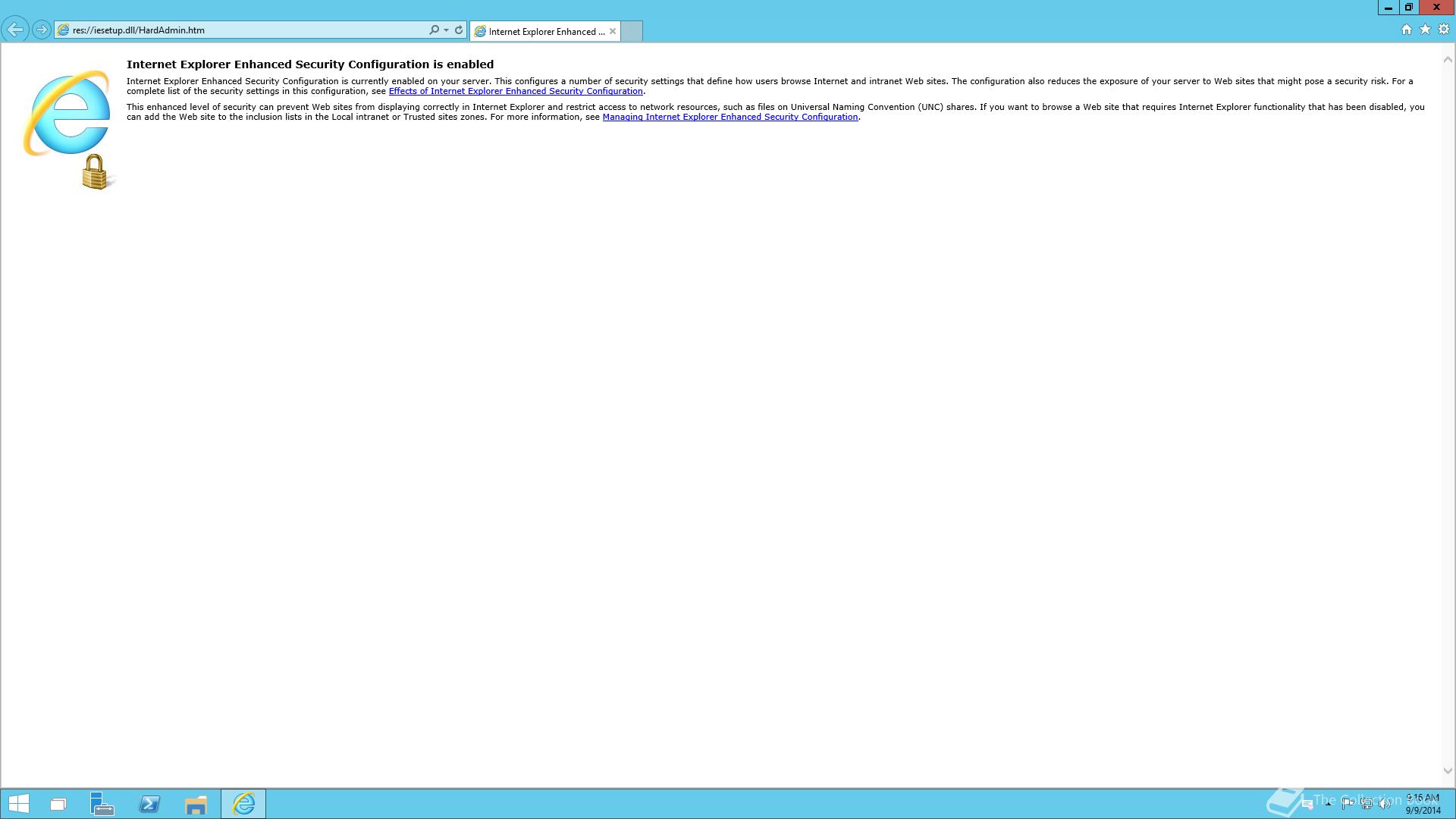Open Server Manager from taskbar

point(102,804)
